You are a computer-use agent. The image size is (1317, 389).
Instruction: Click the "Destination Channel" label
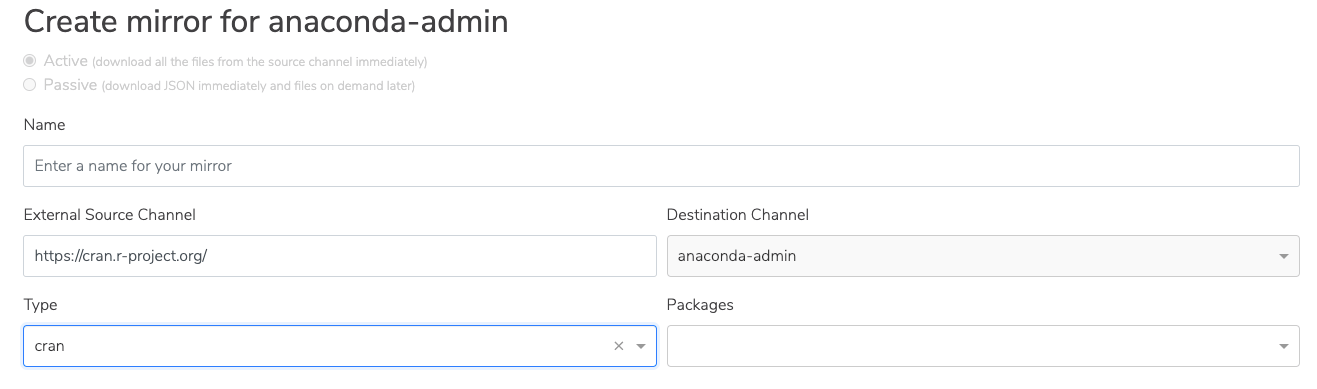click(738, 215)
